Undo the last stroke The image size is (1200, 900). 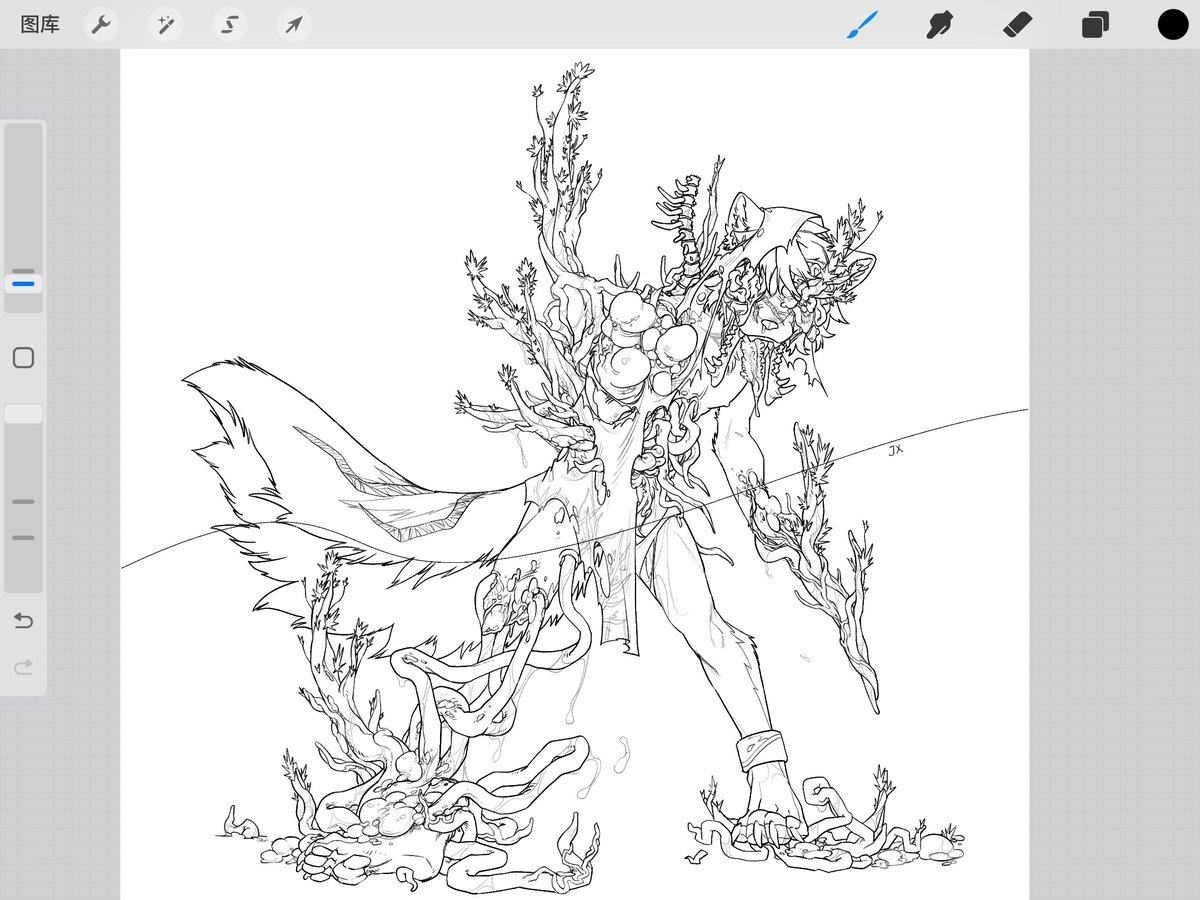tap(23, 621)
